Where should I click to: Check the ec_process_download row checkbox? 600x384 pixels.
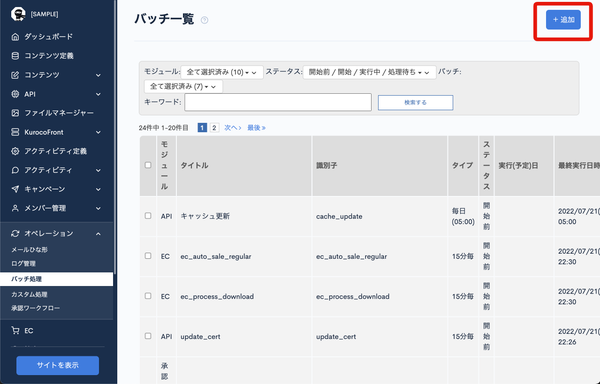(148, 296)
